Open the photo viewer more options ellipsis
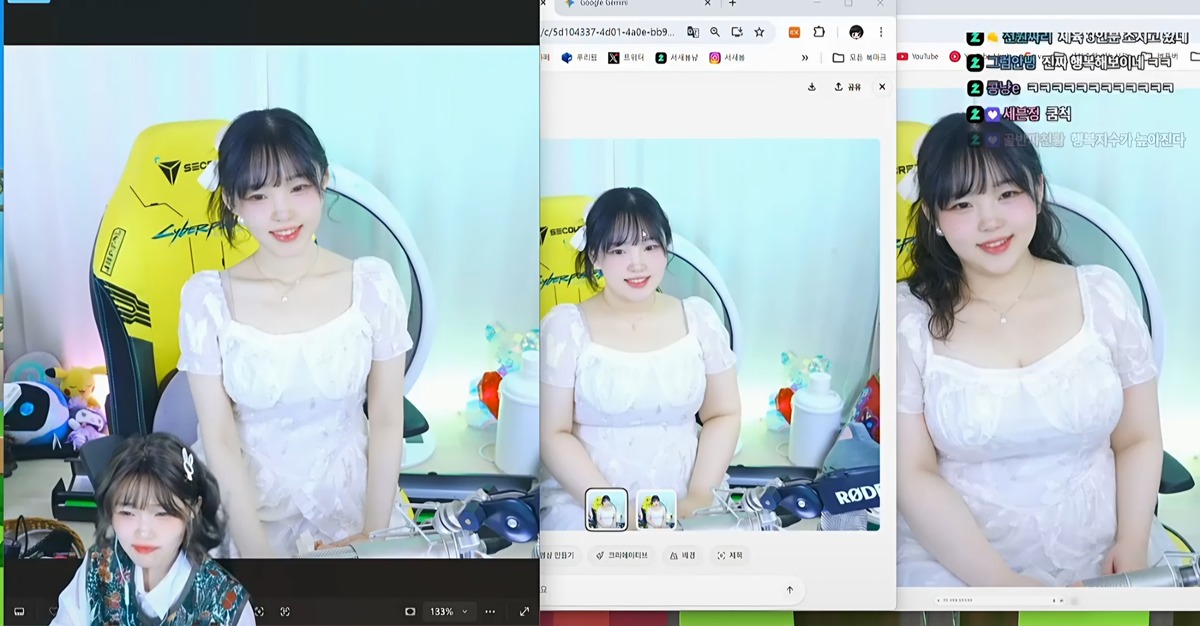The image size is (1200, 626). pos(490,611)
